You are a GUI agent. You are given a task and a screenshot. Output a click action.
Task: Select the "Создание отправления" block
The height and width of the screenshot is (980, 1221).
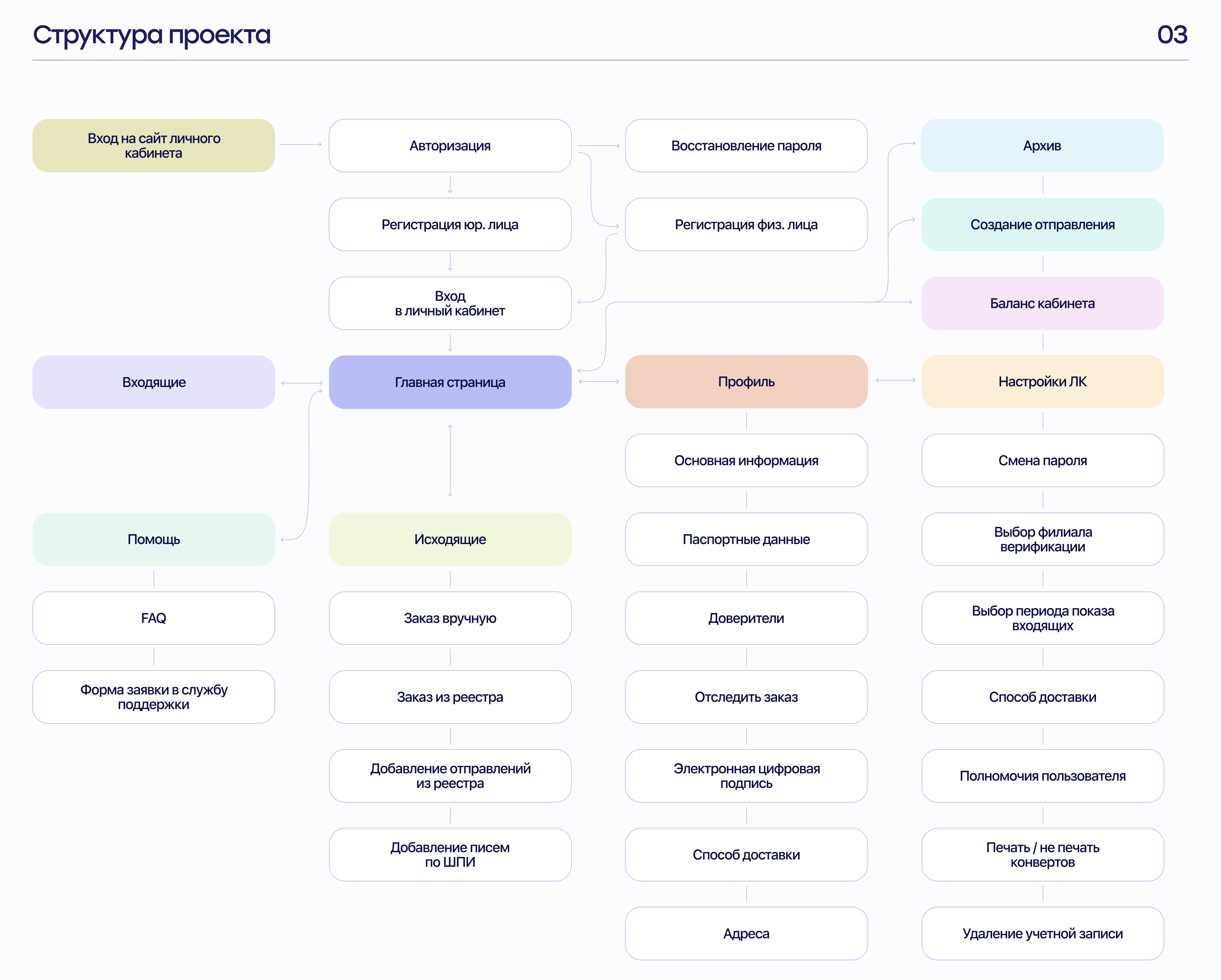1042,224
